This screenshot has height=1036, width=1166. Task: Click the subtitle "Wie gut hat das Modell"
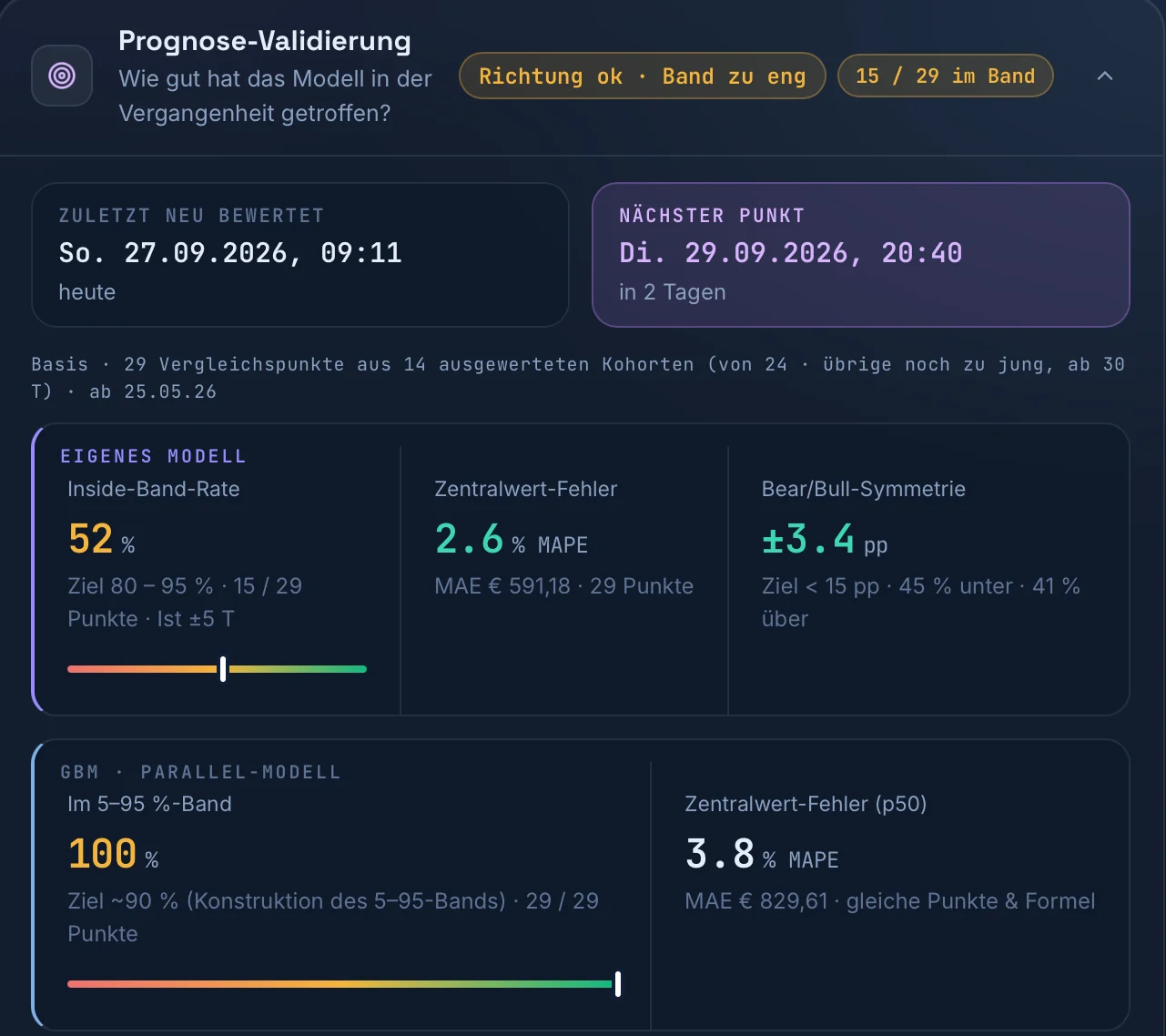click(275, 96)
